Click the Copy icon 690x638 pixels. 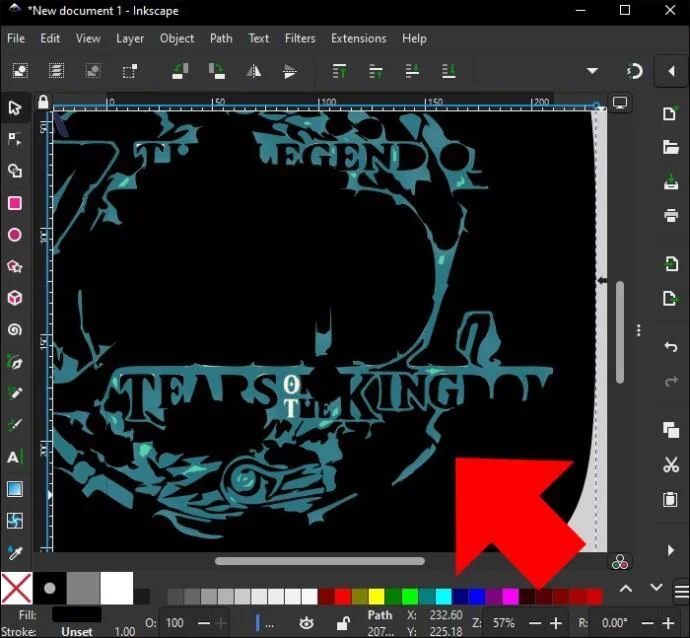click(x=671, y=430)
